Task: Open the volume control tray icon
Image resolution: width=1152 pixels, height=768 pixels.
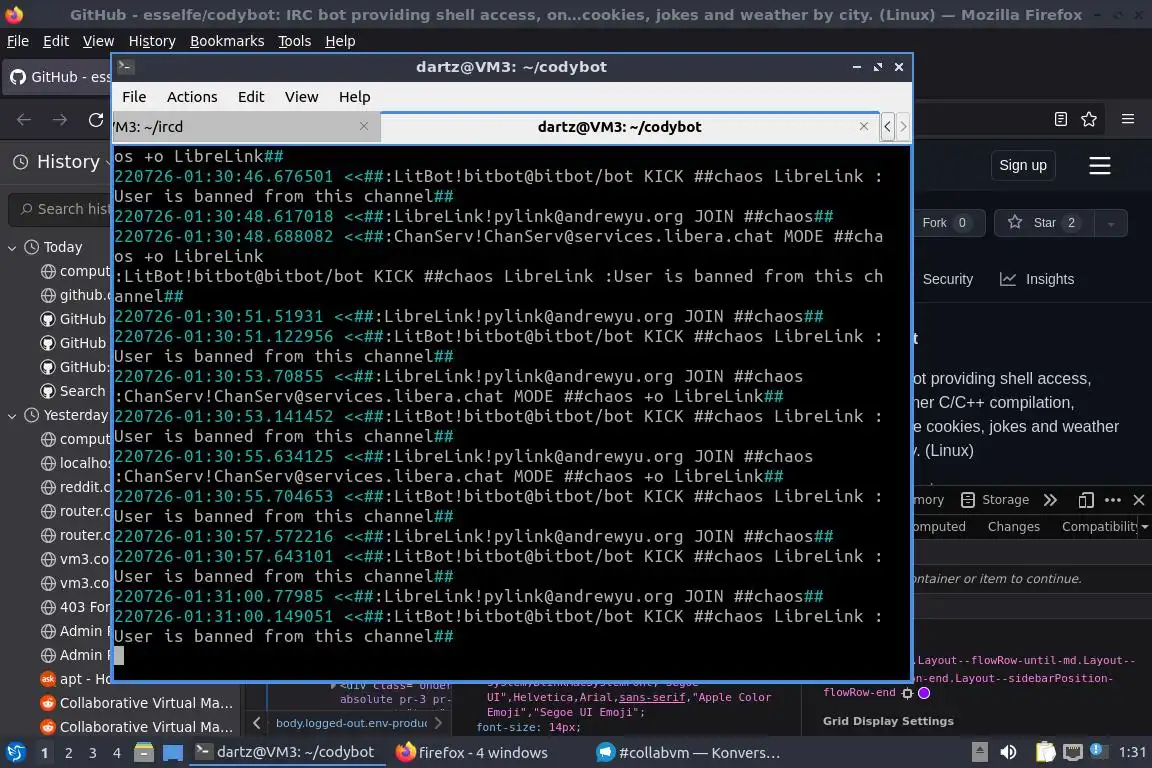Action: (x=1008, y=752)
